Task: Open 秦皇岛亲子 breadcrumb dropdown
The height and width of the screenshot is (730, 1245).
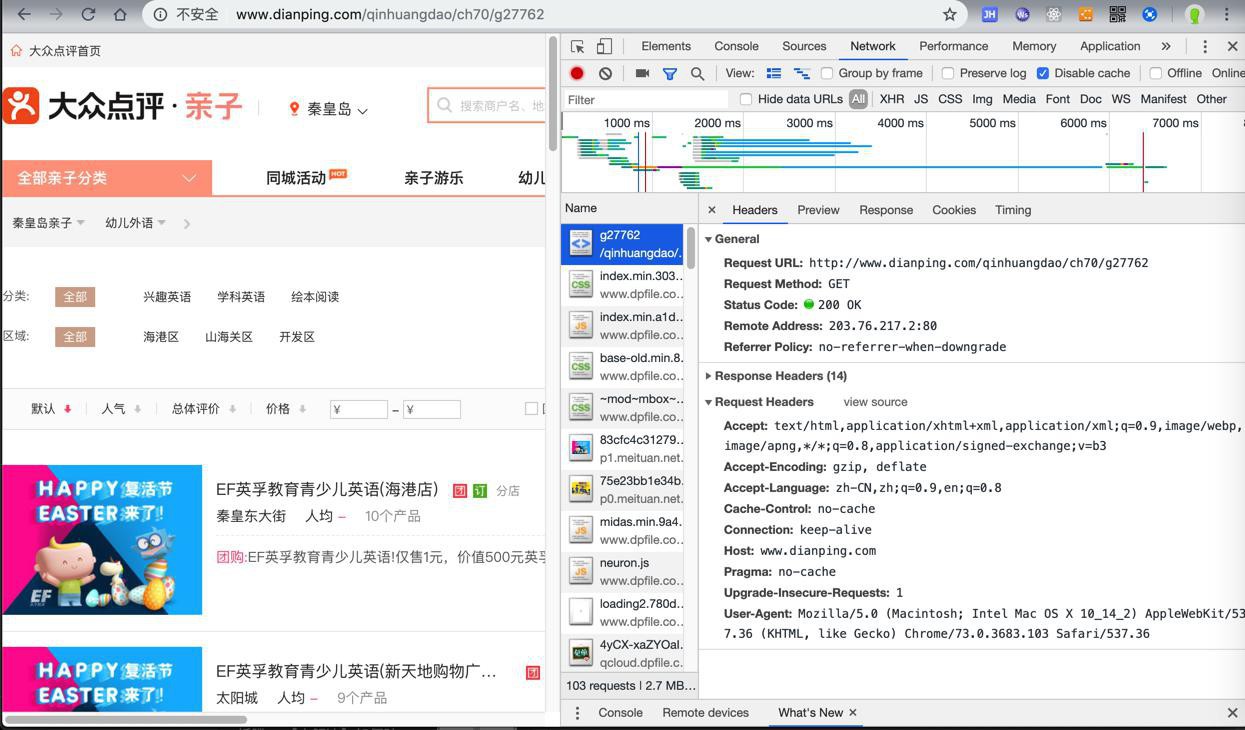Action: (48, 223)
